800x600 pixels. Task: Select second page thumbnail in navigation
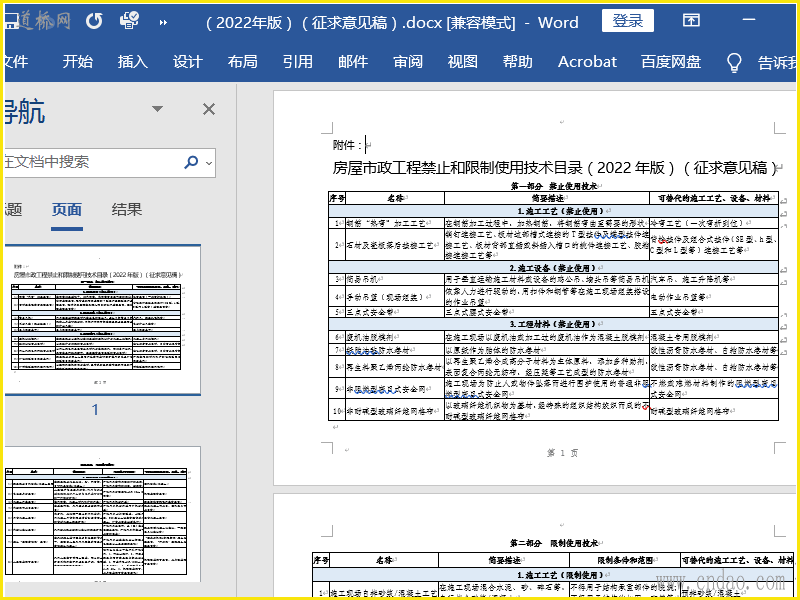[x=103, y=514]
